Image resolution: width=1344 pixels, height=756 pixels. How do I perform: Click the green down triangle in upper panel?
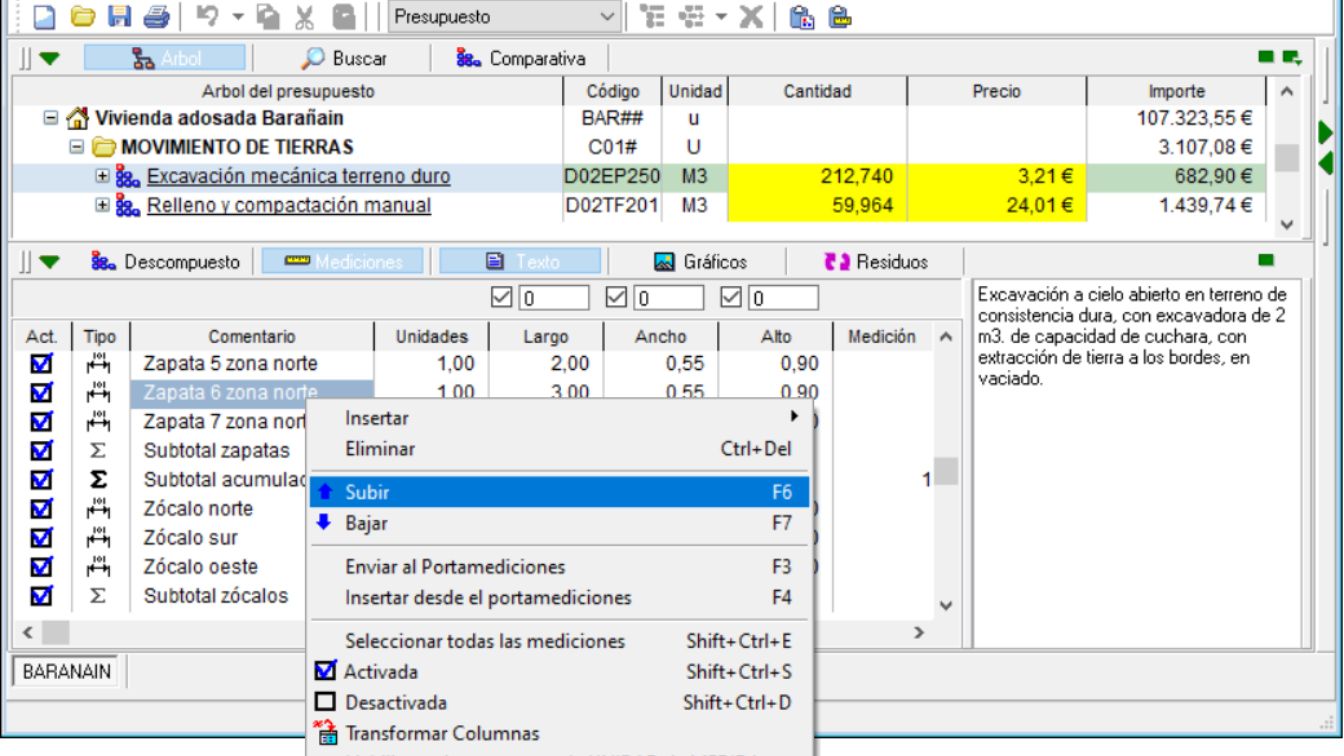pos(48,61)
